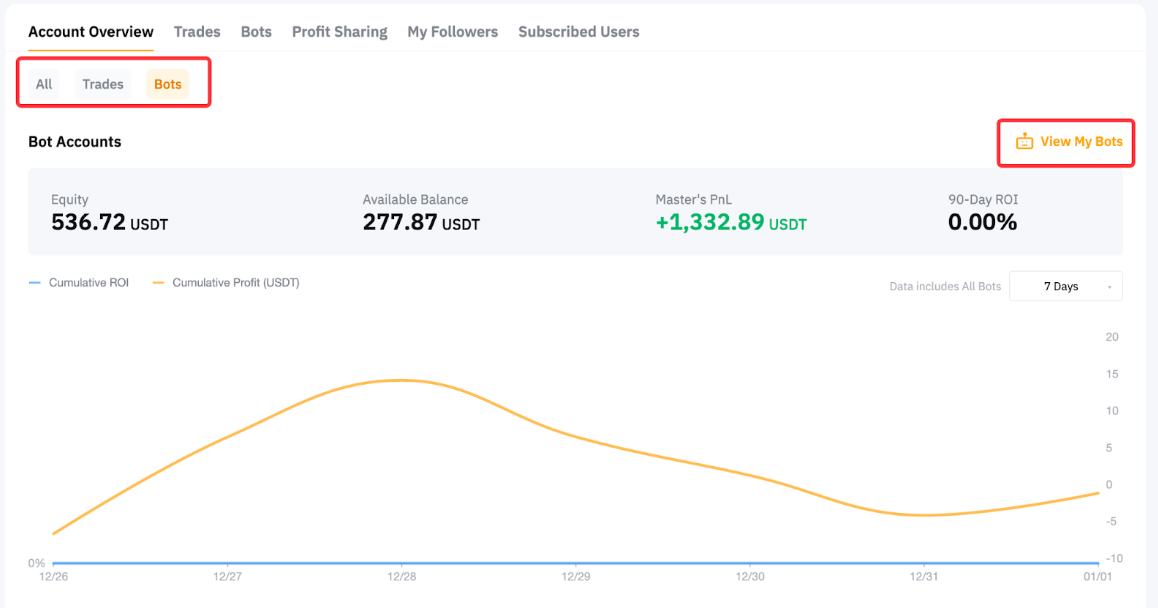Open the 7 Days time range dropdown

(x=1066, y=286)
